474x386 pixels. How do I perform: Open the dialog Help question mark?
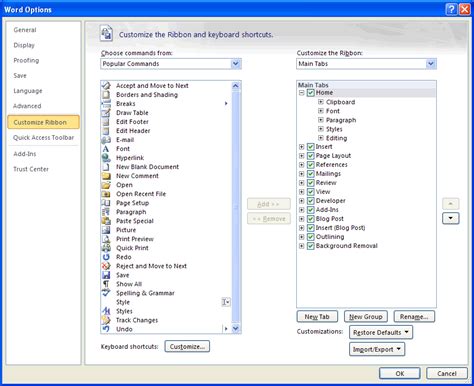tap(451, 9)
